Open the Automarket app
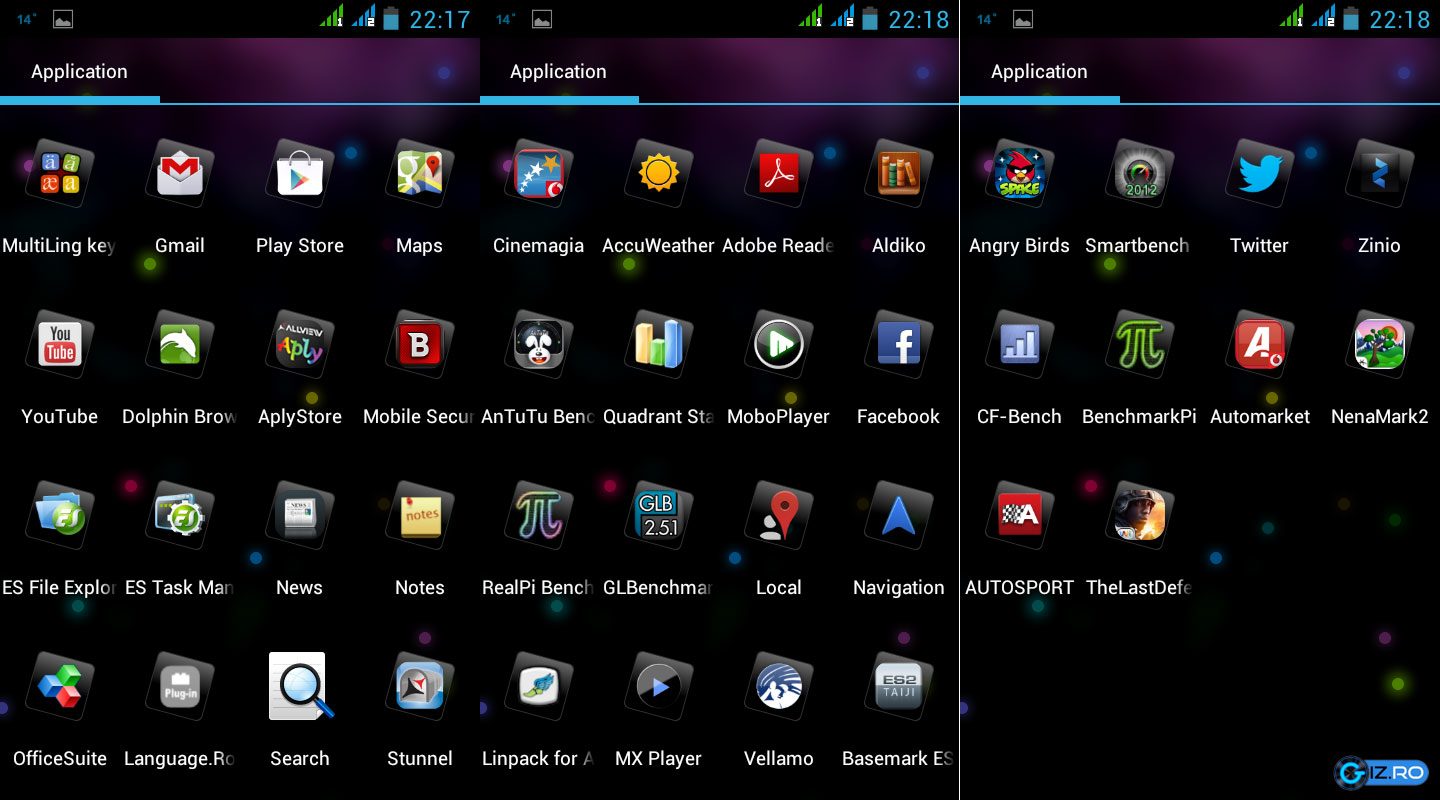This screenshot has height=800, width=1440. coord(1260,344)
